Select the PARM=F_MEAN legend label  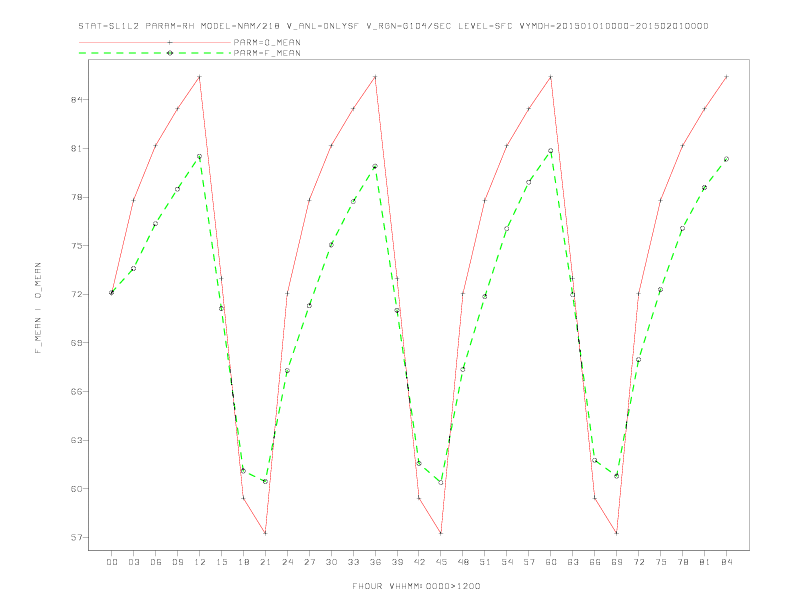point(267,53)
